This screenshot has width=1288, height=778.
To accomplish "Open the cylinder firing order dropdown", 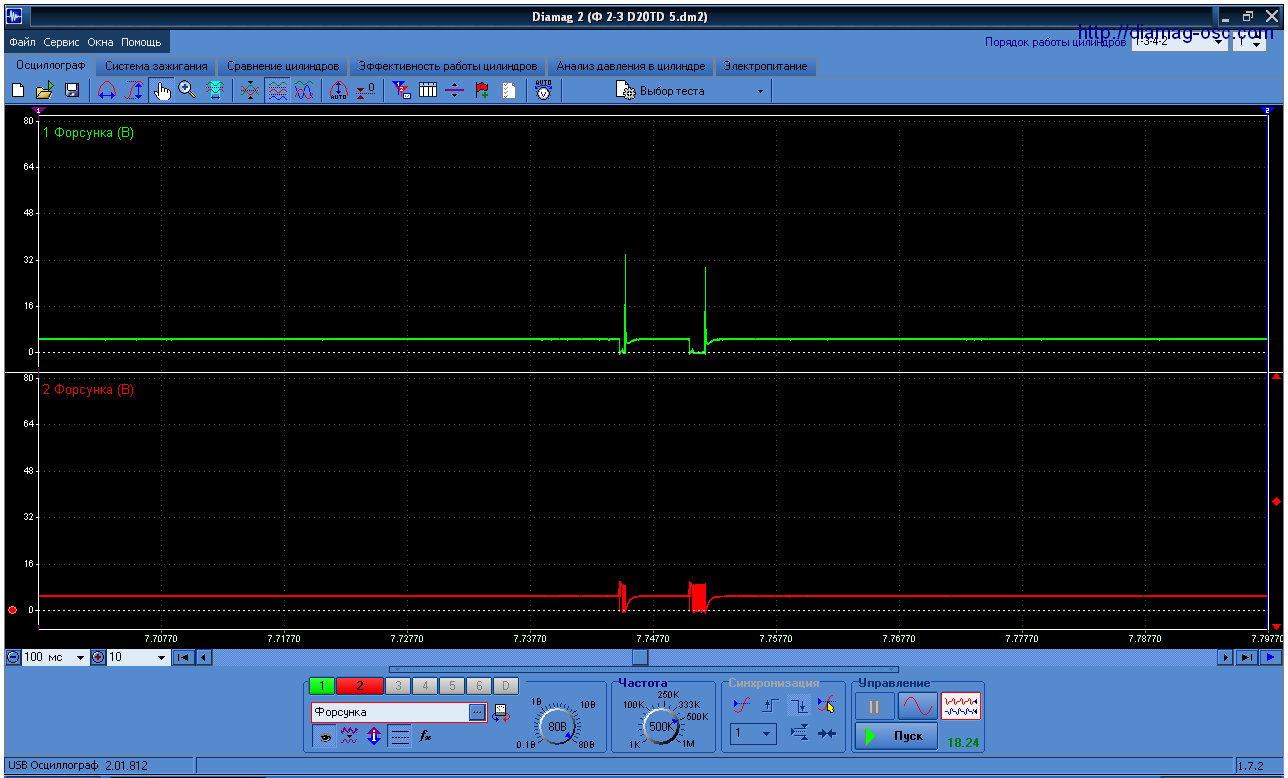I will tap(1179, 43).
